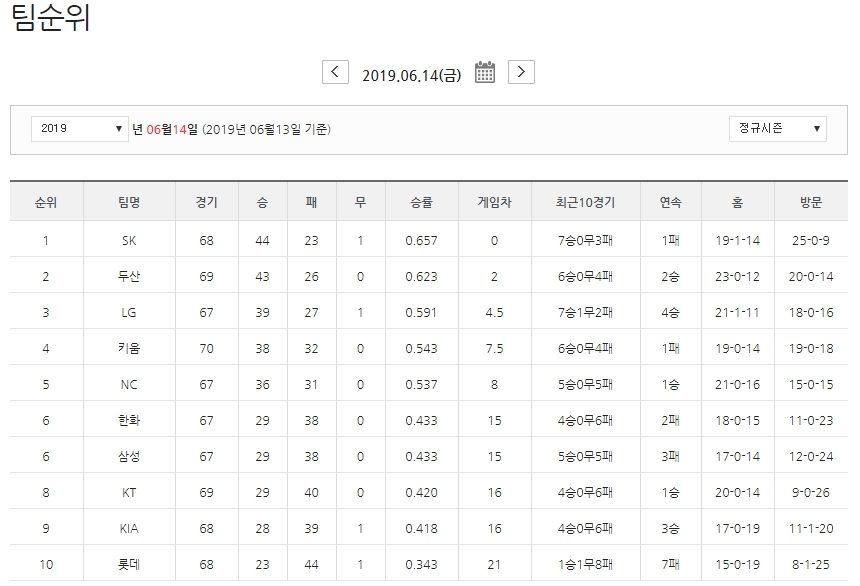
Task: Click the 홈 column header
Action: (x=737, y=202)
